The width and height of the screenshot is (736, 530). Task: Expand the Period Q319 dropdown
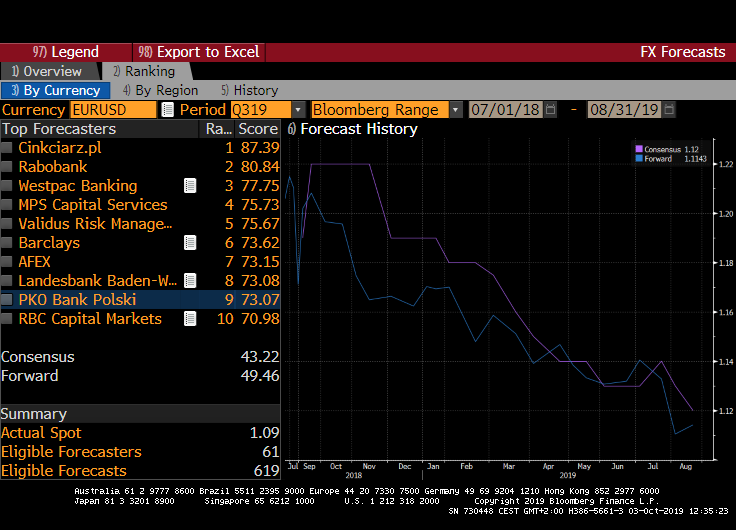coord(298,110)
